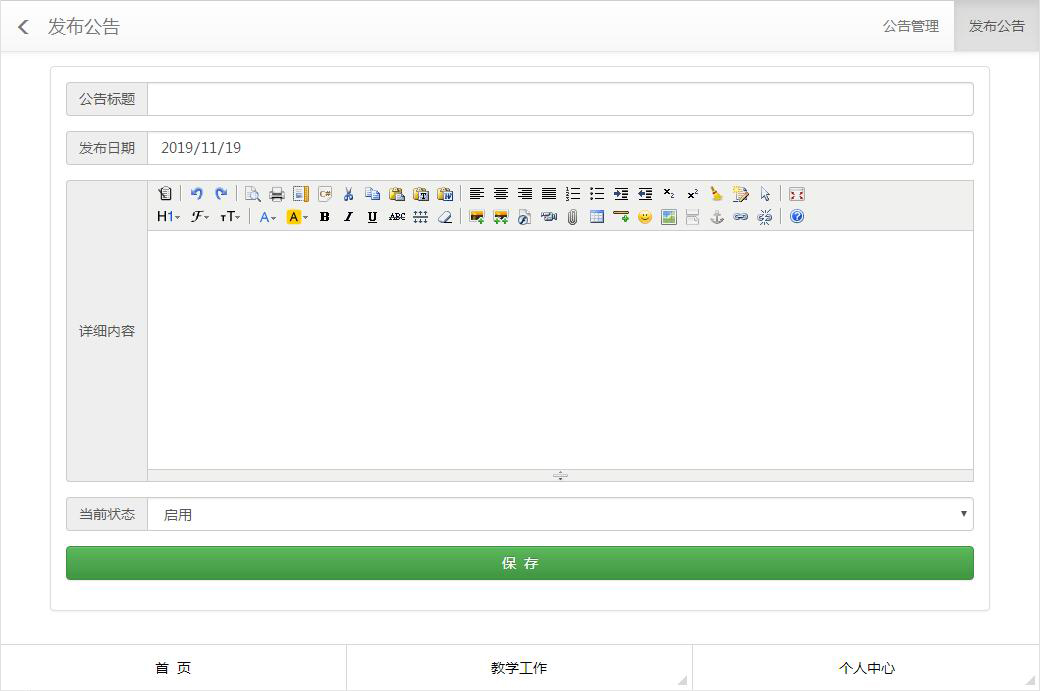Click the print icon in editor
This screenshot has width=1040, height=691.
[x=277, y=194]
